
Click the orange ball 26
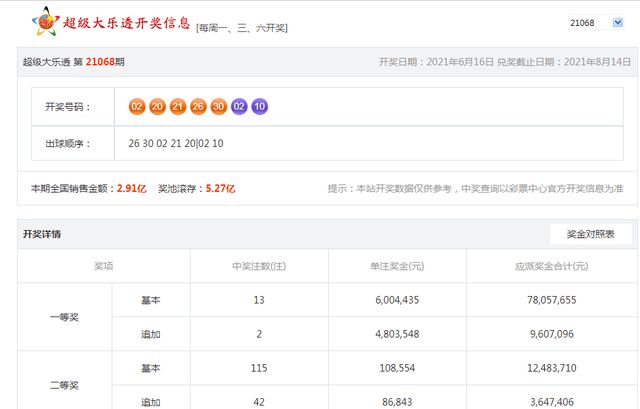[198, 107]
